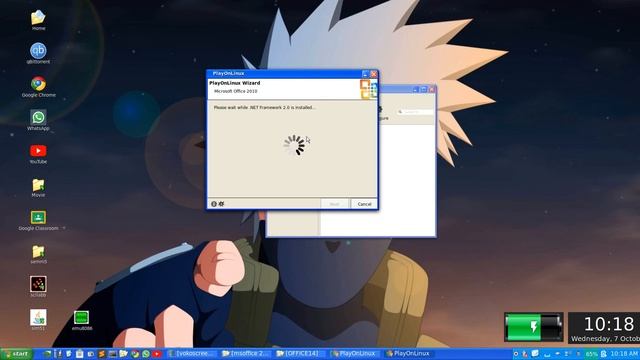Switch to the OFFICE14 taskbar window
Viewport: 640px width, 360px height.
(x=301, y=353)
